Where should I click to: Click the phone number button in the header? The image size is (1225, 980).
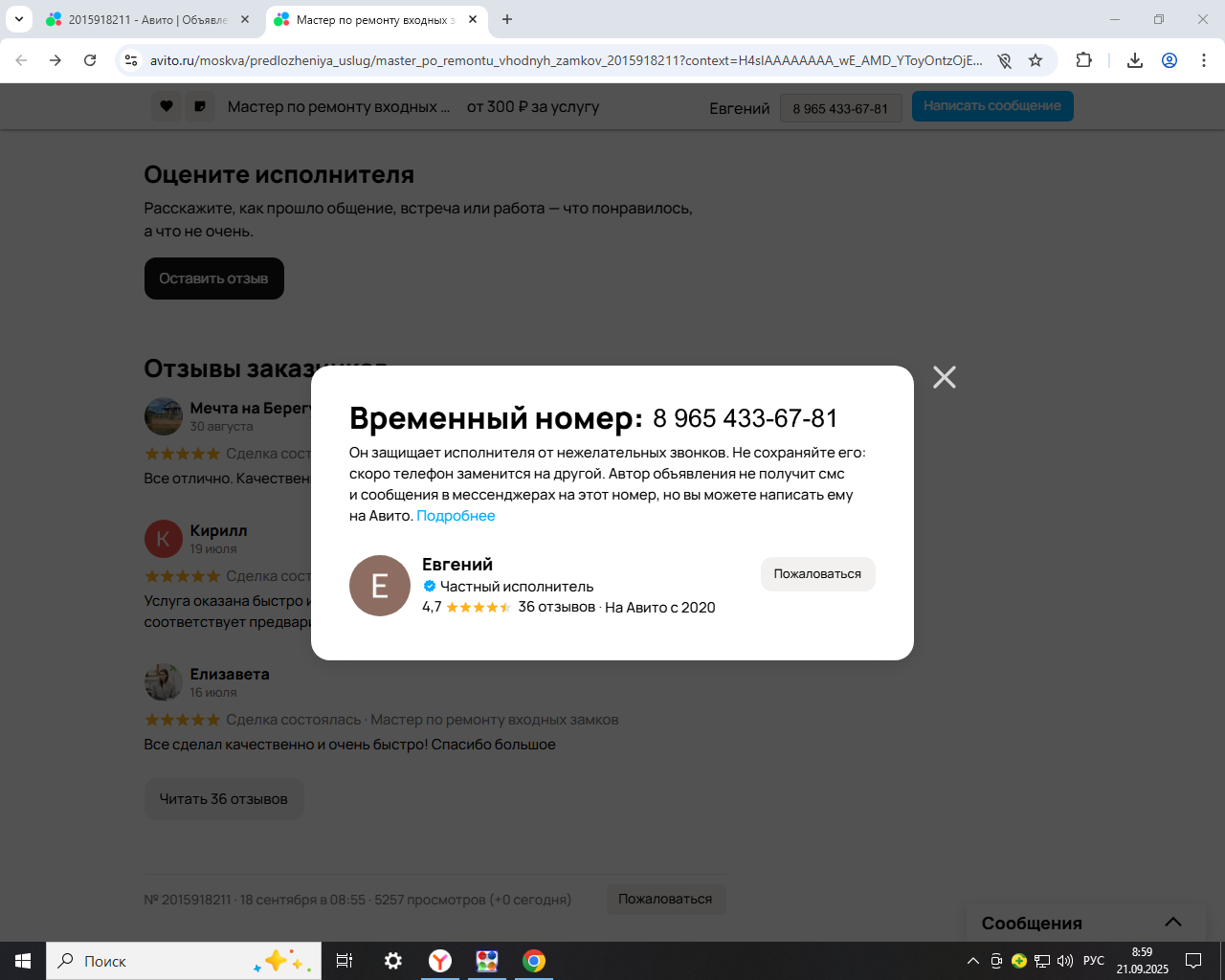840,108
